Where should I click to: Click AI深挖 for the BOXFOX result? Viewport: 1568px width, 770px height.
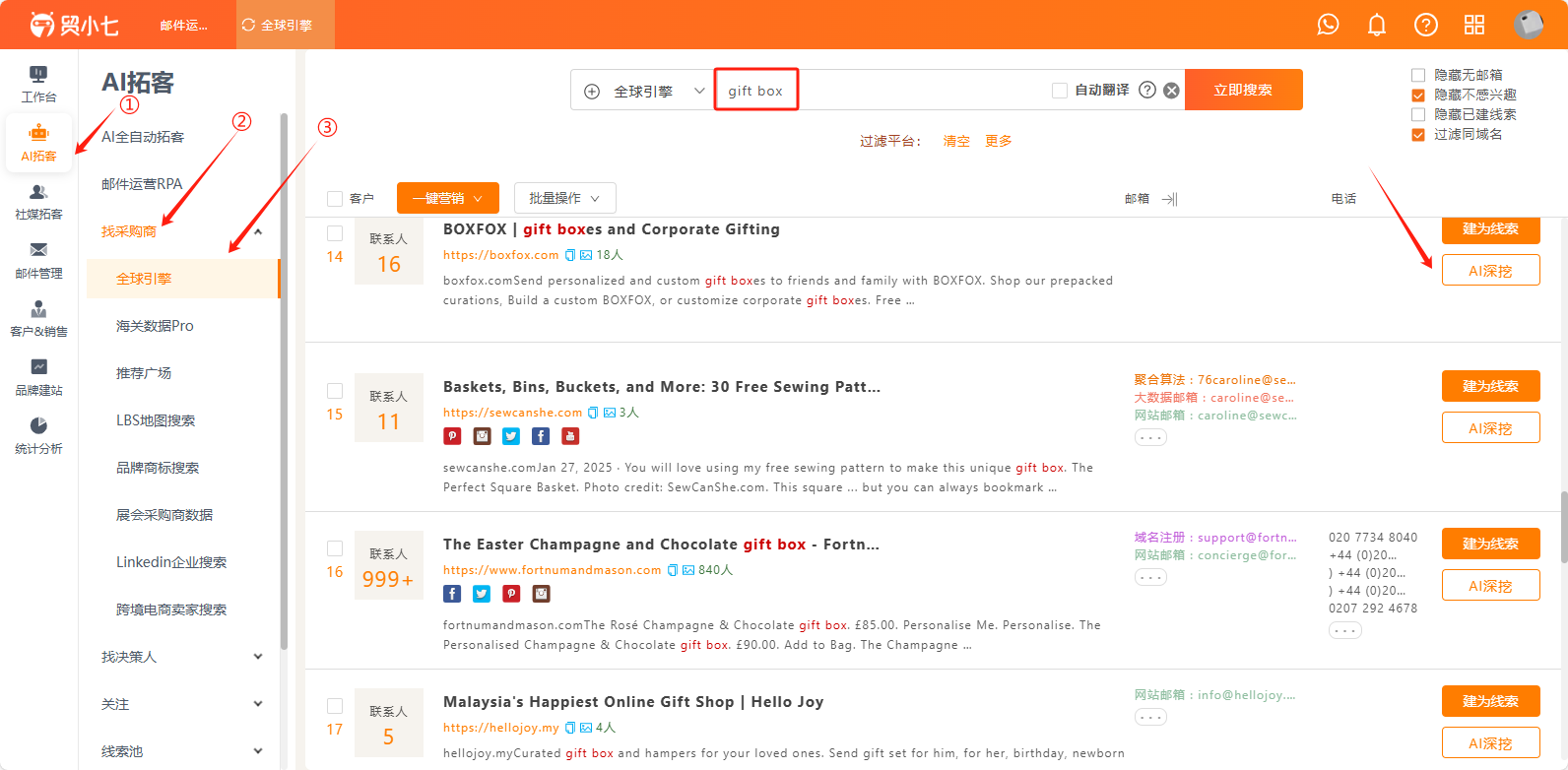click(x=1490, y=270)
